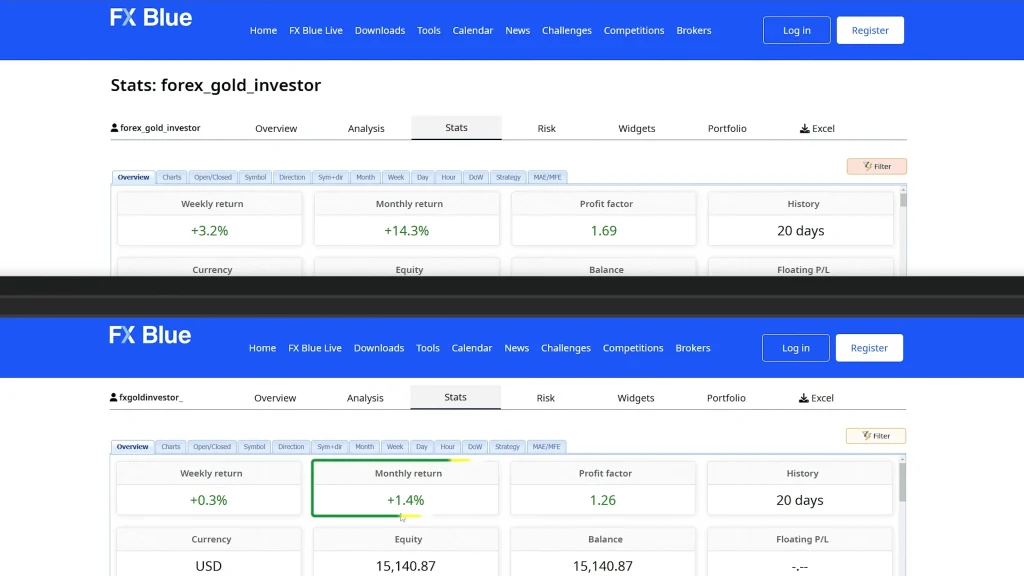Open the Calendar menu in the bottom header
Viewport: 1024px width, 576px height.
pos(471,348)
